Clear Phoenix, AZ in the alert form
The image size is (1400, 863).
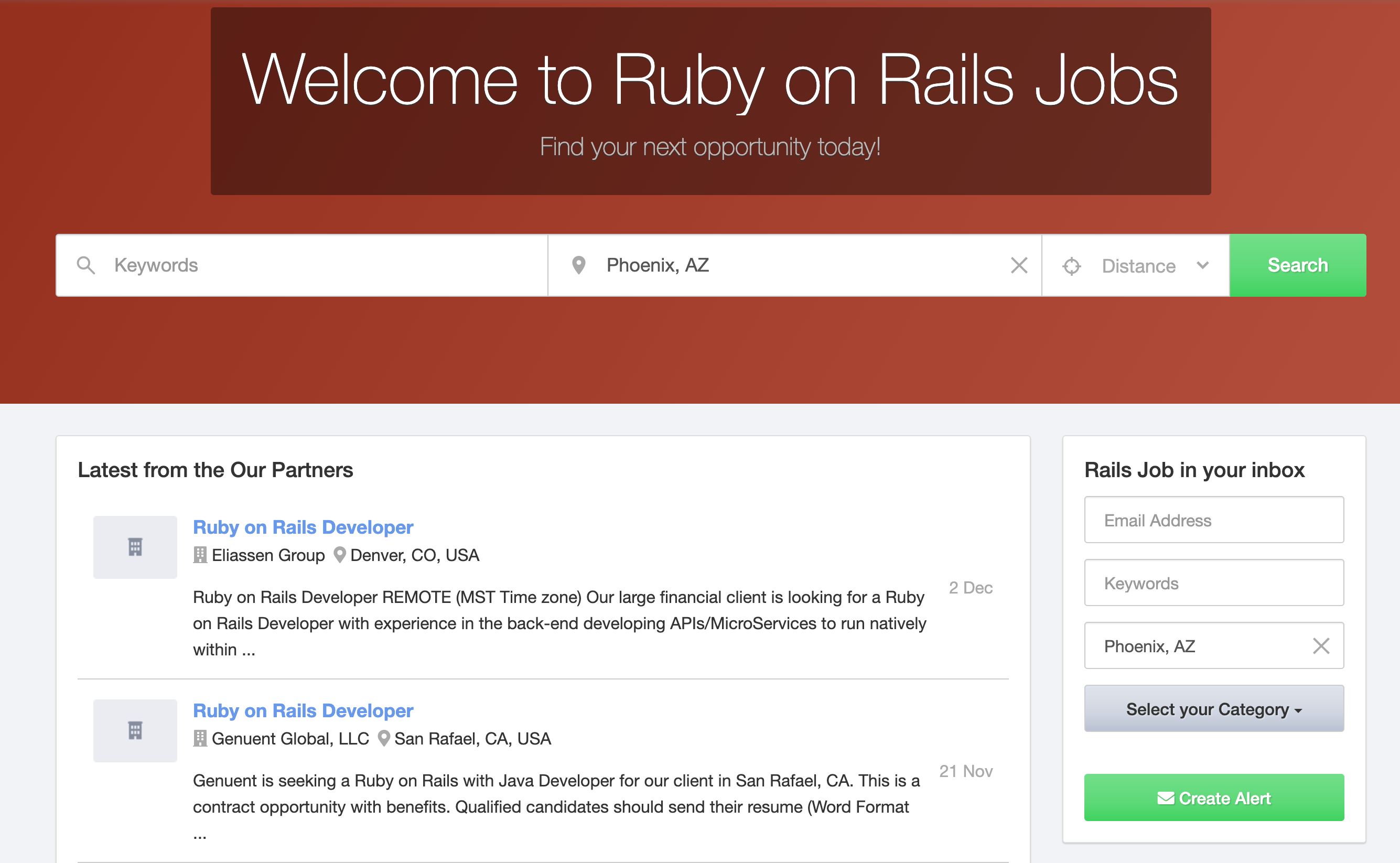(x=1321, y=645)
